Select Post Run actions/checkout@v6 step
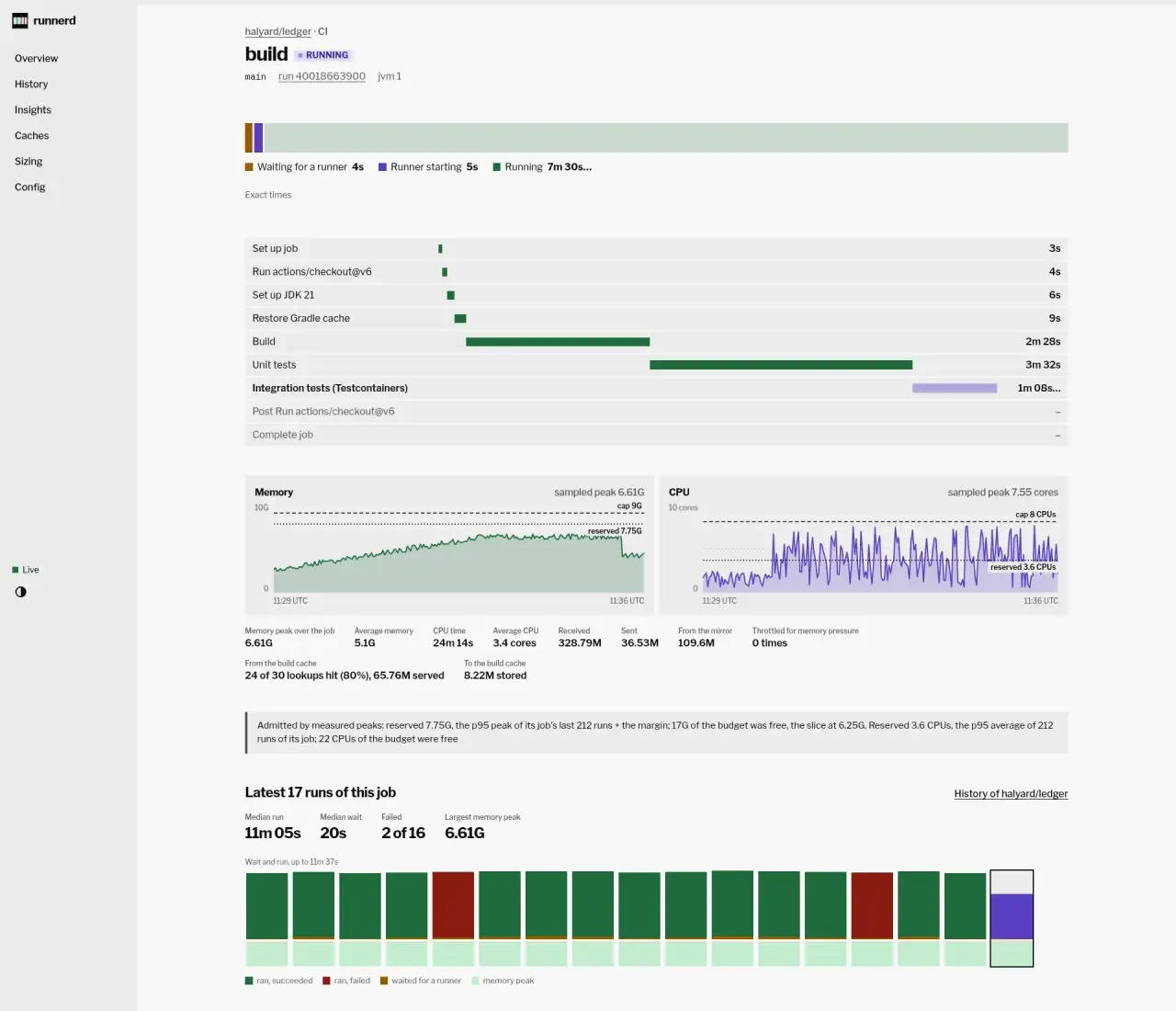 (656, 412)
